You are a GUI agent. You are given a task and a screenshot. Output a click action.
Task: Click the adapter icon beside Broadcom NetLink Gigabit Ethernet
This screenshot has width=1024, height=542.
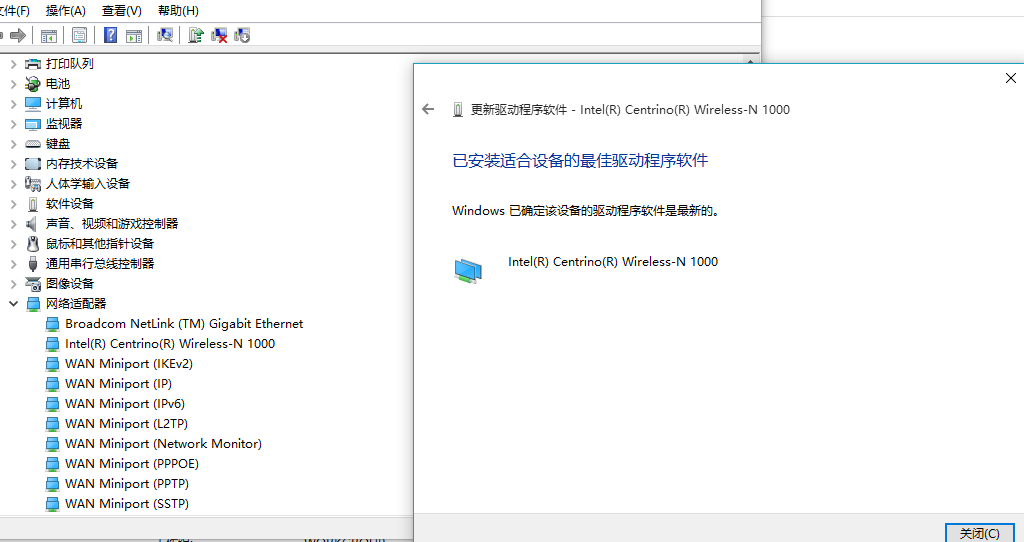[x=52, y=324]
